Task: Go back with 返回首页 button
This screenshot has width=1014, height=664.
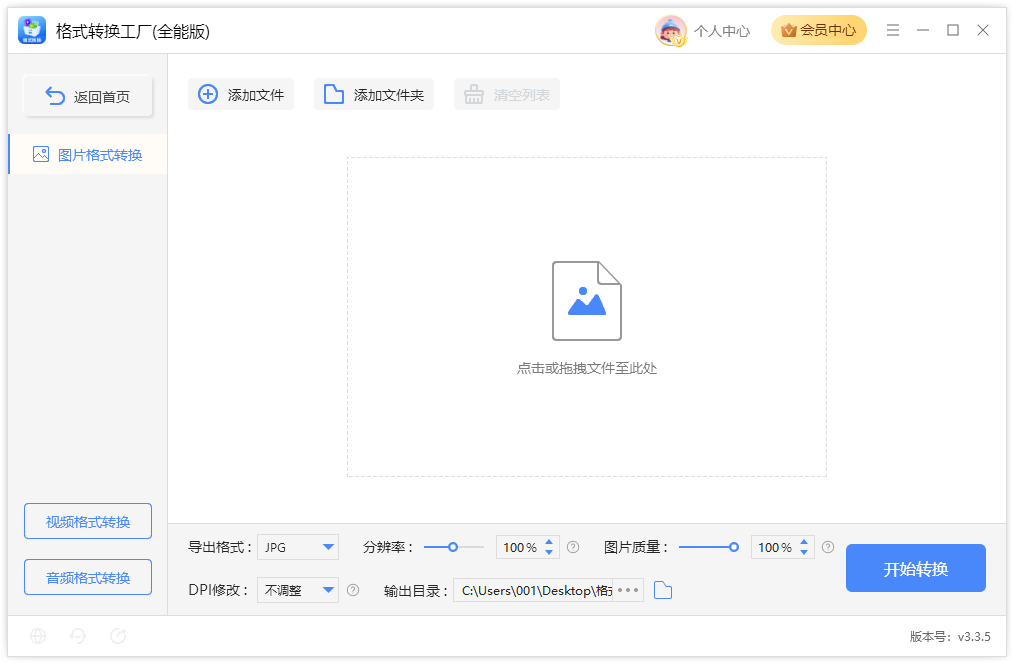Action: [88, 96]
